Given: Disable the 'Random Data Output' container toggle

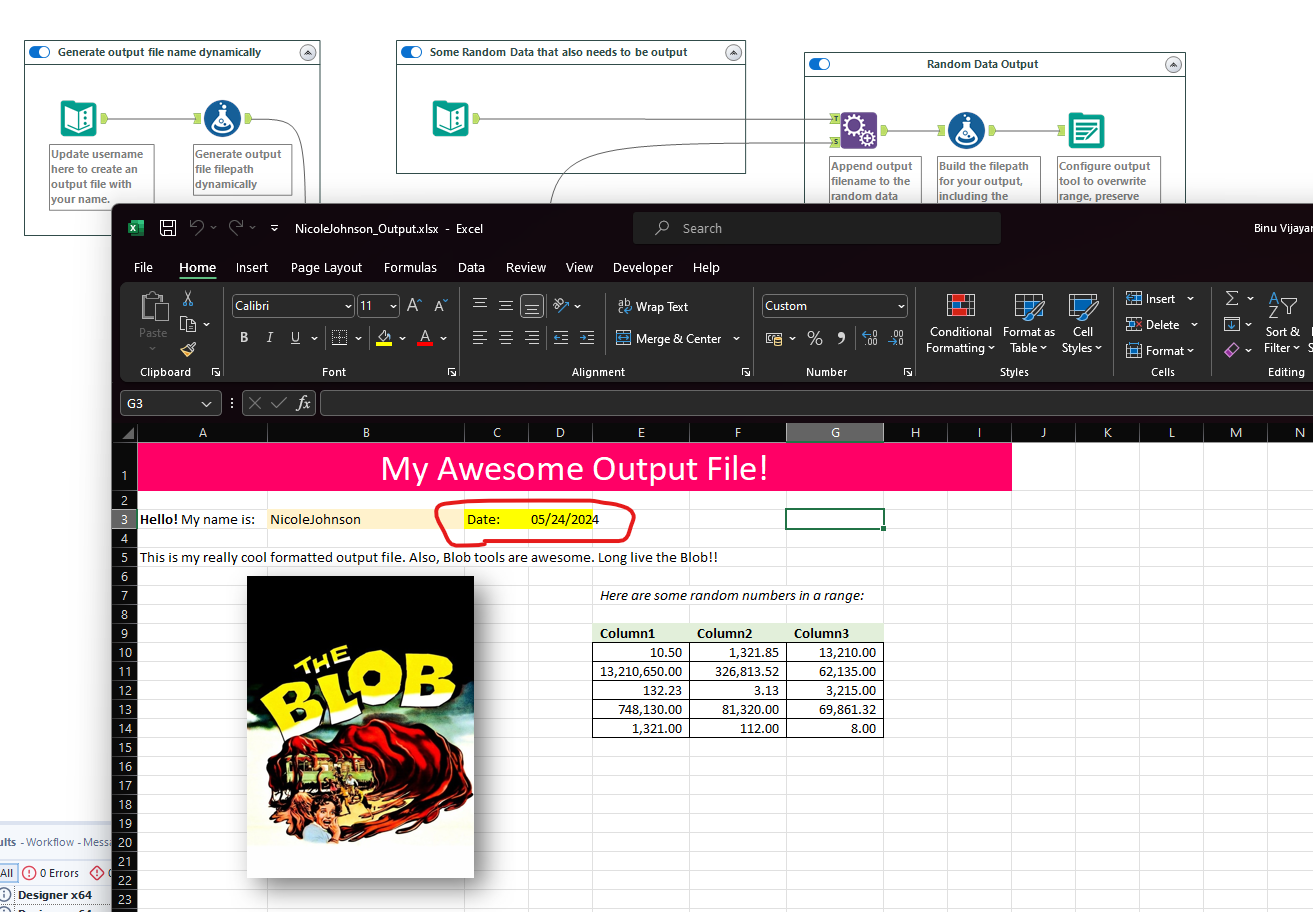Looking at the screenshot, I should coord(819,64).
